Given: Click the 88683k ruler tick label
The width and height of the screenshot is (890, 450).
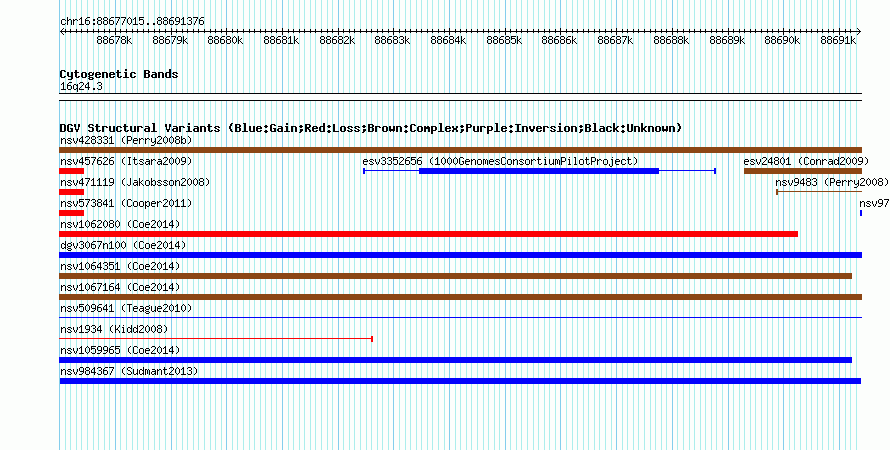Looking at the screenshot, I should coord(392,40).
